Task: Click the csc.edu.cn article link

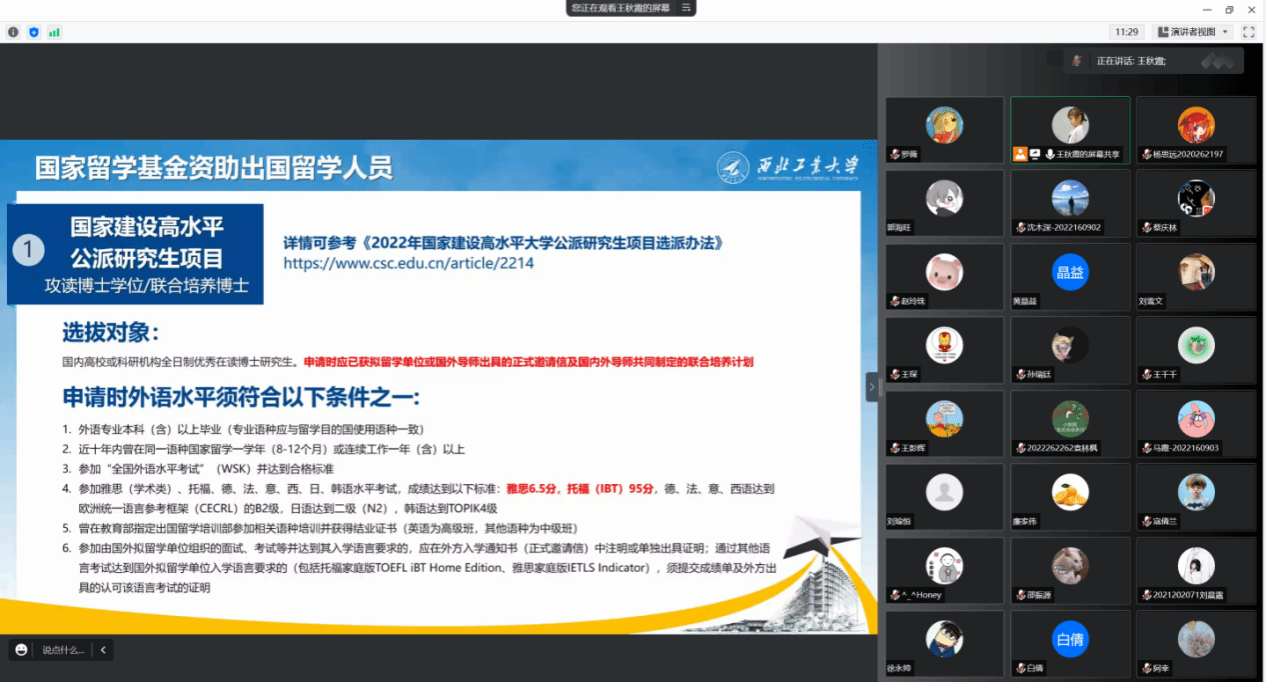Action: [408, 263]
